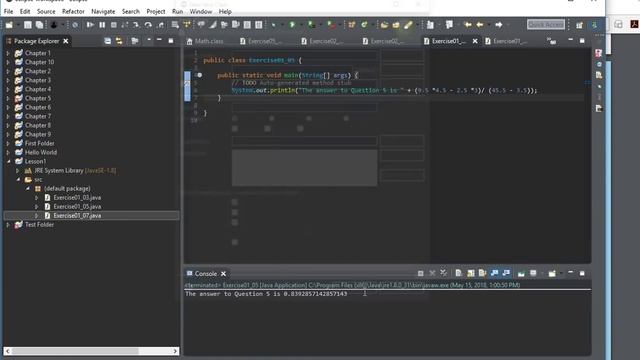Click the Open Perspective icon

tap(579, 25)
